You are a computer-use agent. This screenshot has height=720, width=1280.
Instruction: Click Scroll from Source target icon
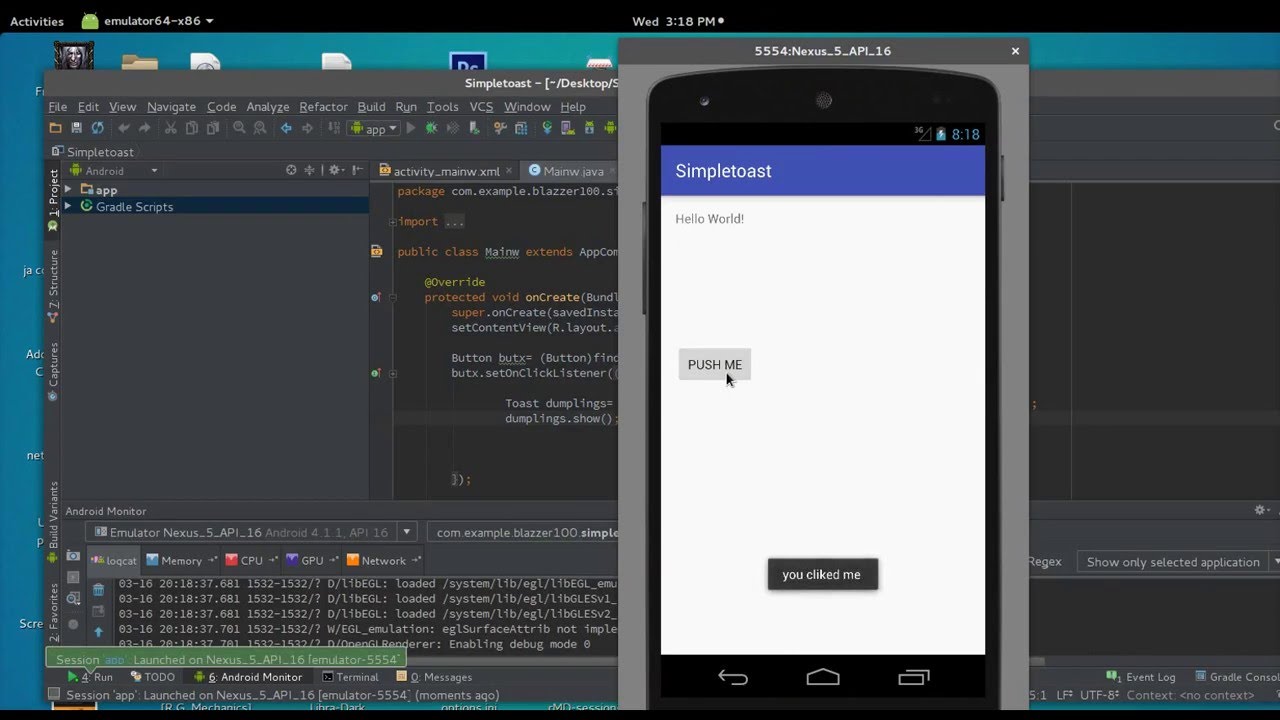click(291, 170)
